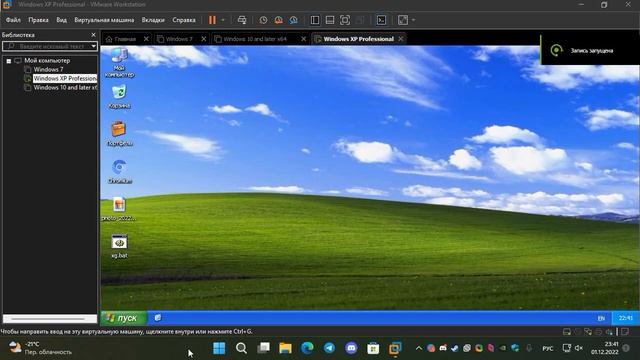Click the EN language indicator in XP taskbar
640x360 pixels.
pyautogui.click(x=601, y=318)
